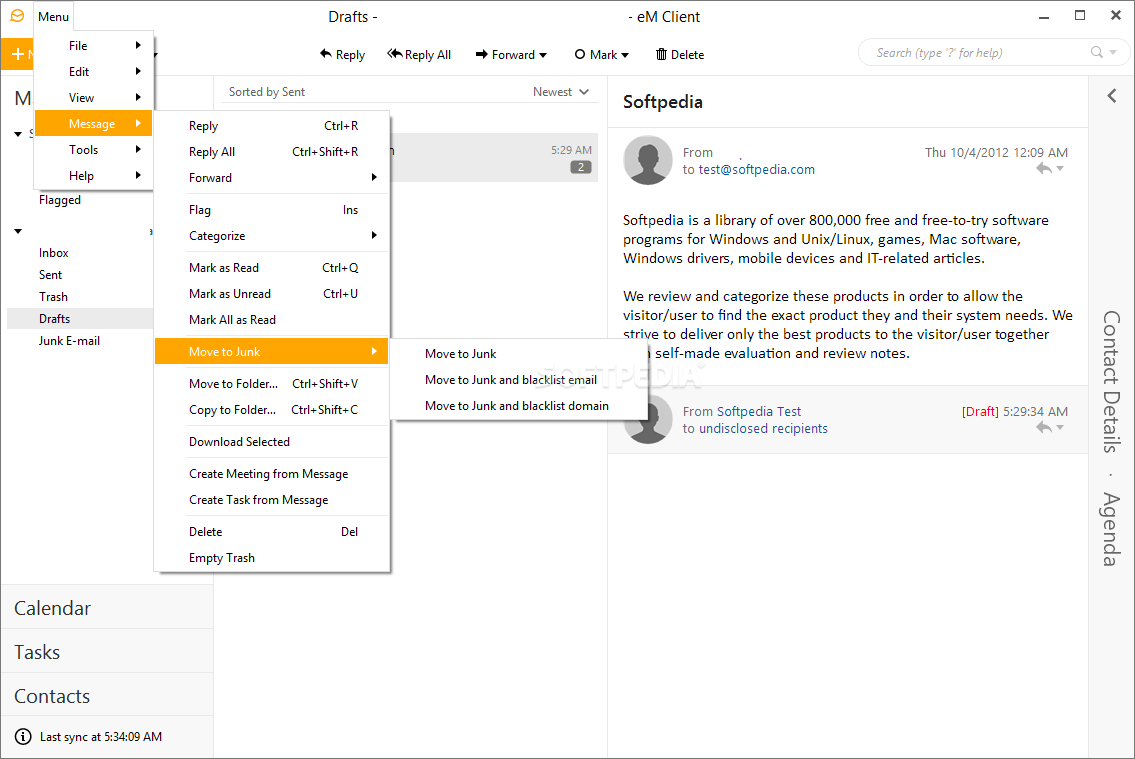Click the search magnifier icon

click(x=1097, y=52)
